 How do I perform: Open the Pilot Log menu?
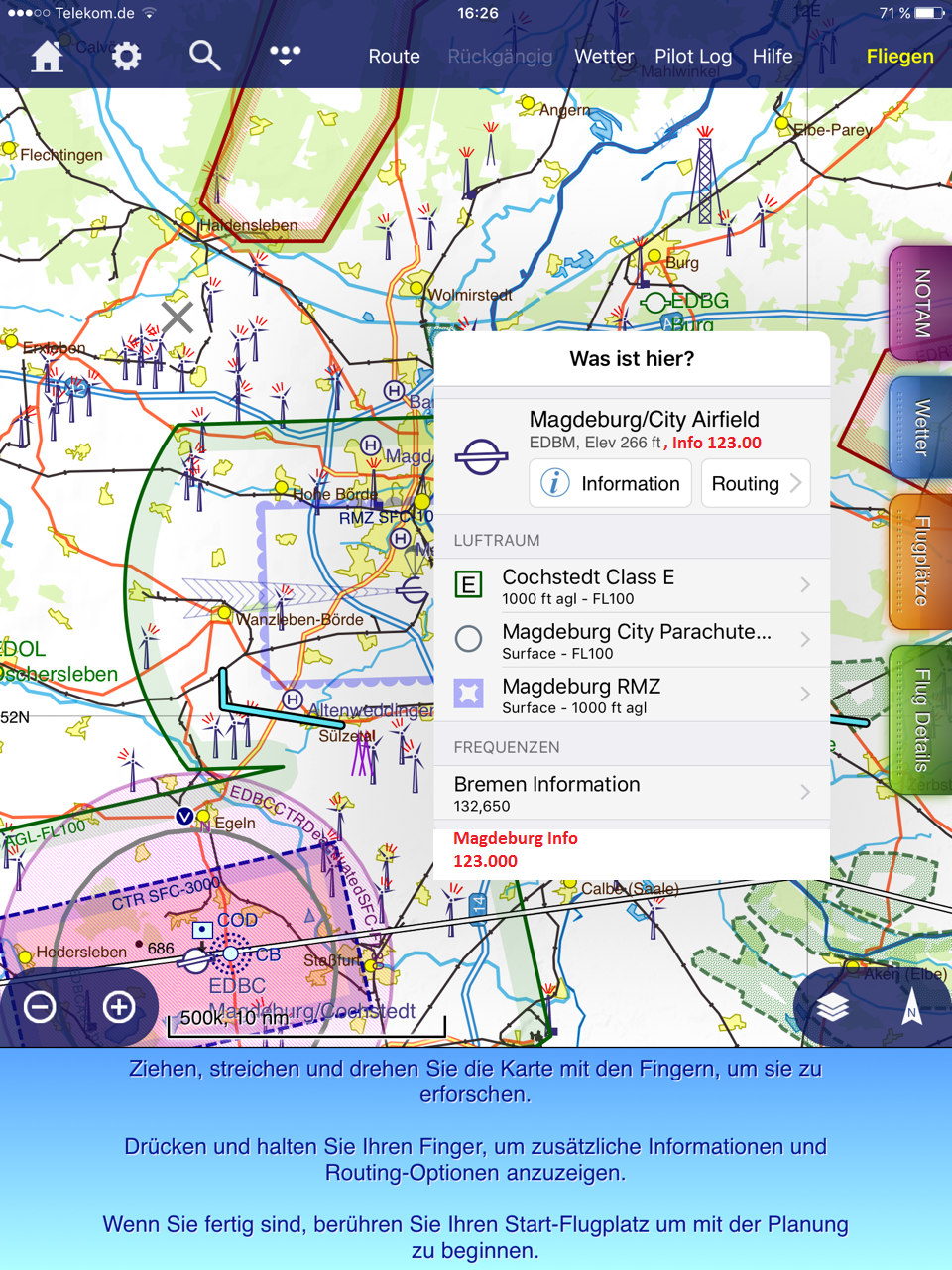pyautogui.click(x=693, y=57)
